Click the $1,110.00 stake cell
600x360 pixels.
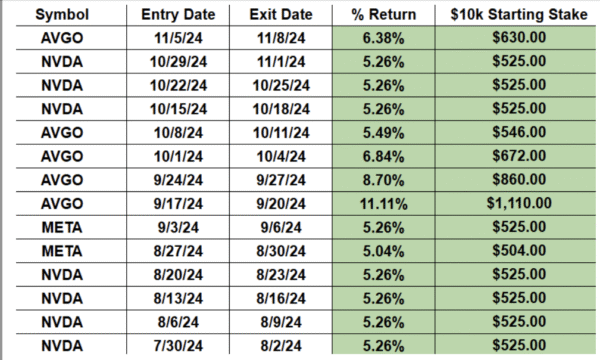(x=519, y=203)
